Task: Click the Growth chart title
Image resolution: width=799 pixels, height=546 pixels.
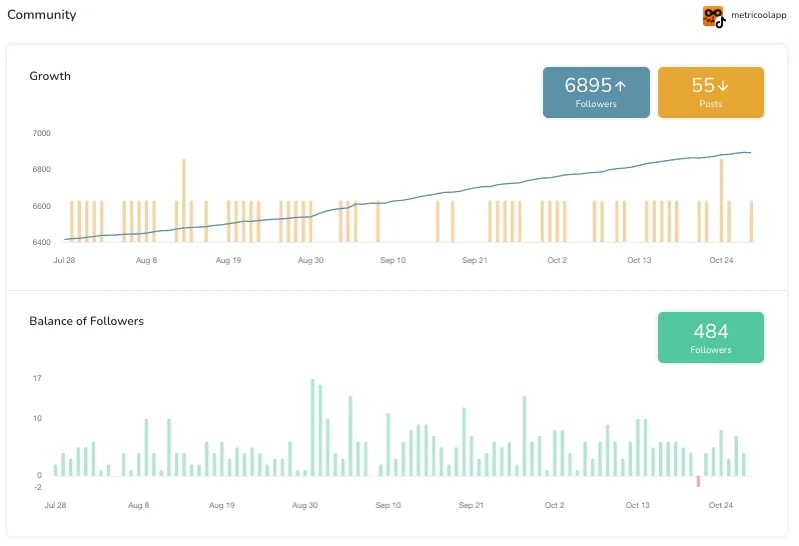Action: [50, 76]
